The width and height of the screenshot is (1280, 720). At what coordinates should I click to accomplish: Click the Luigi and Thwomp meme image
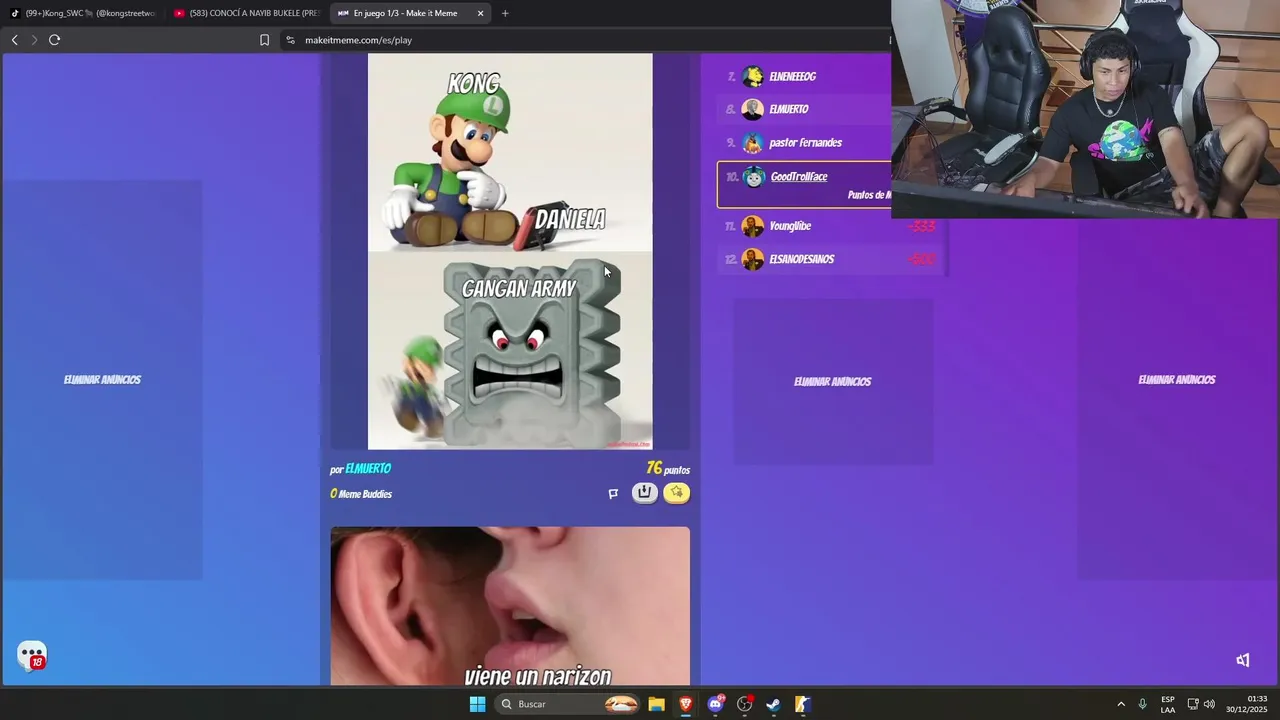click(x=510, y=251)
